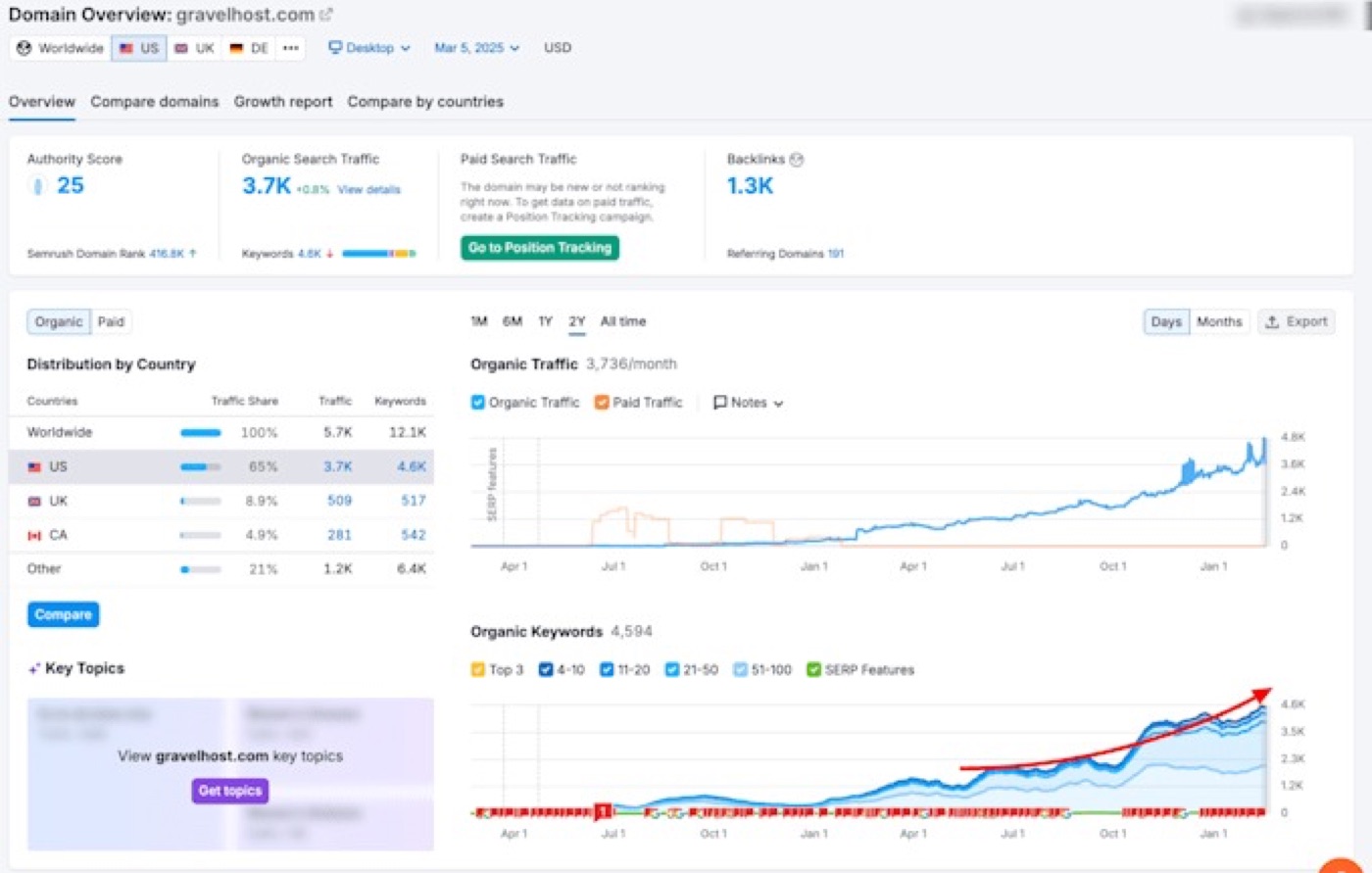Click the Backlinks info globe icon
The width and height of the screenshot is (1372, 873).
pyautogui.click(x=797, y=160)
